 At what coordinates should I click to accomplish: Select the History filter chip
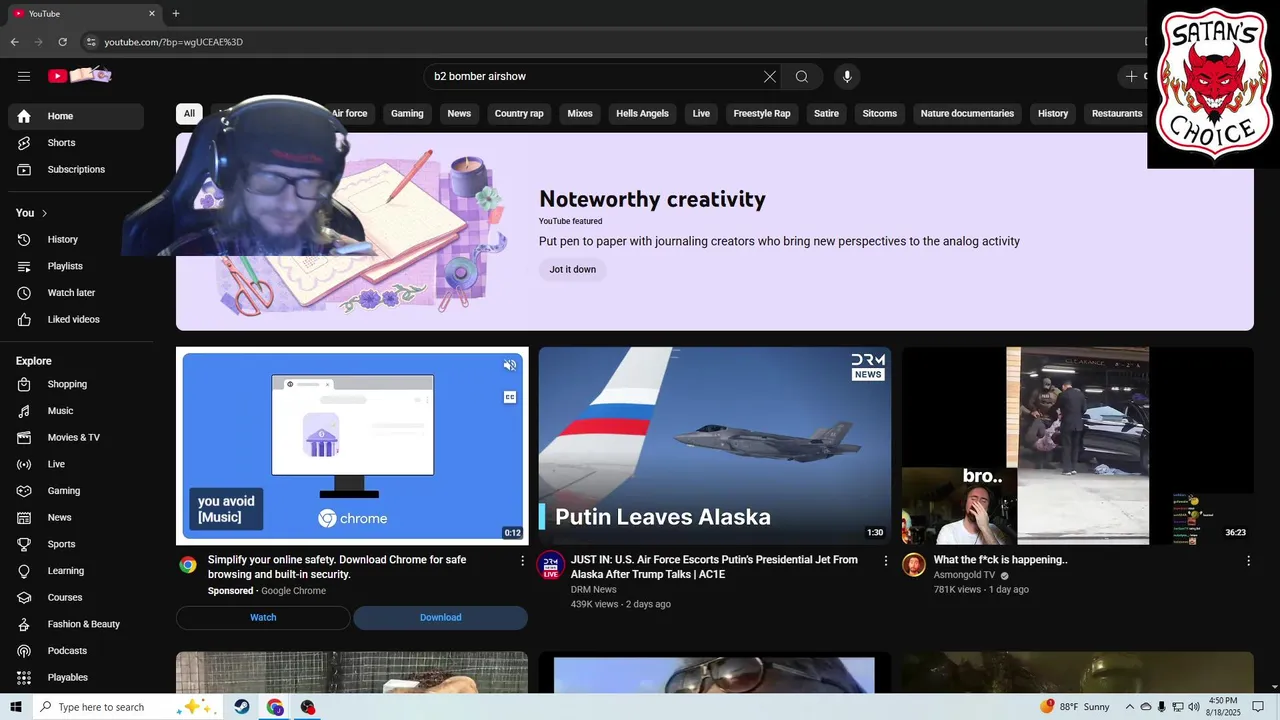[1053, 114]
